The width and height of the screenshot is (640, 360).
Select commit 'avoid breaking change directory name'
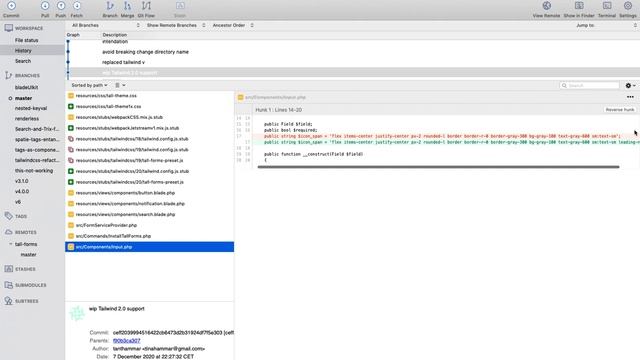pyautogui.click(x=145, y=52)
